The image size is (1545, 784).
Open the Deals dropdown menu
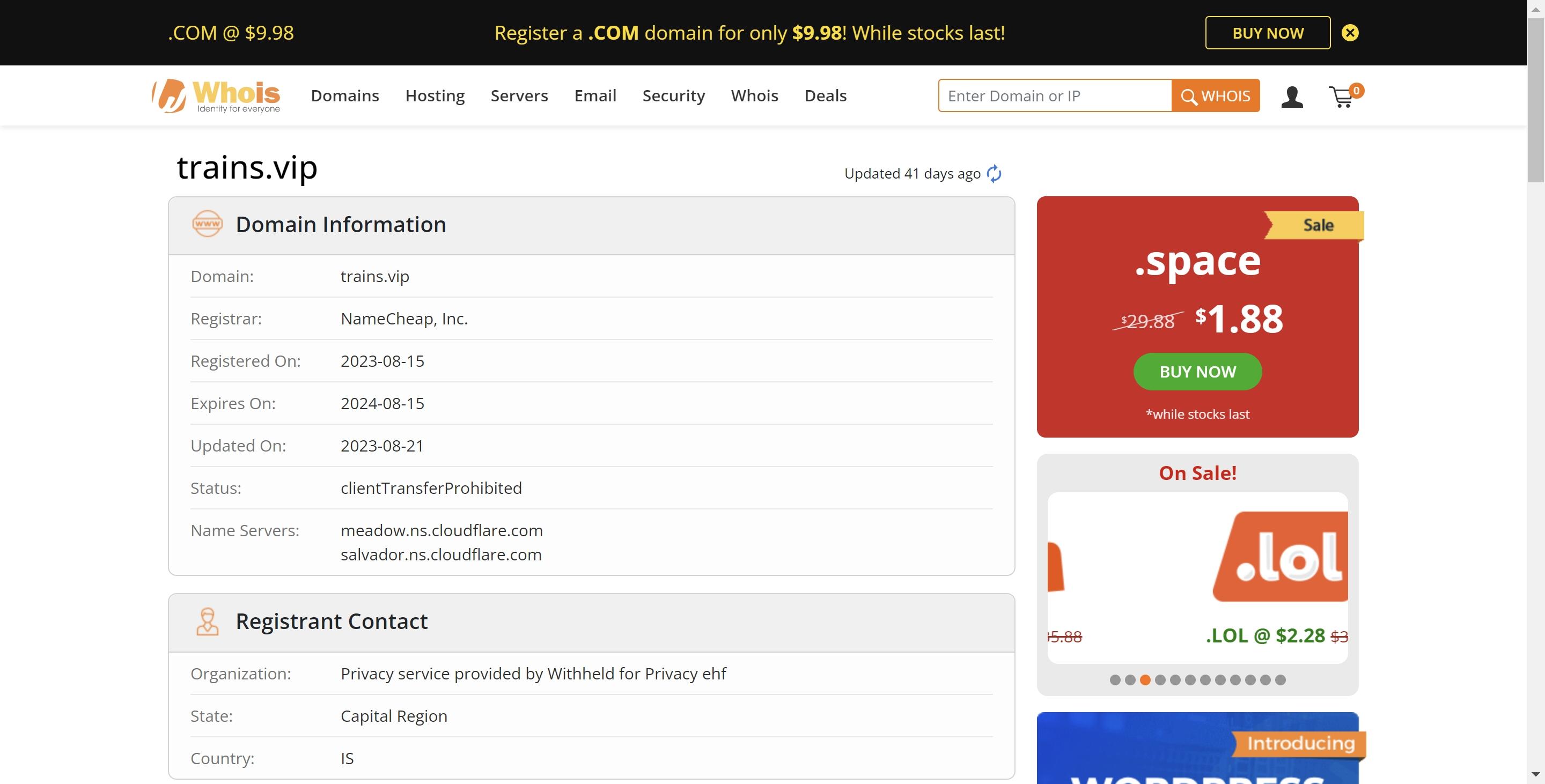tap(826, 95)
